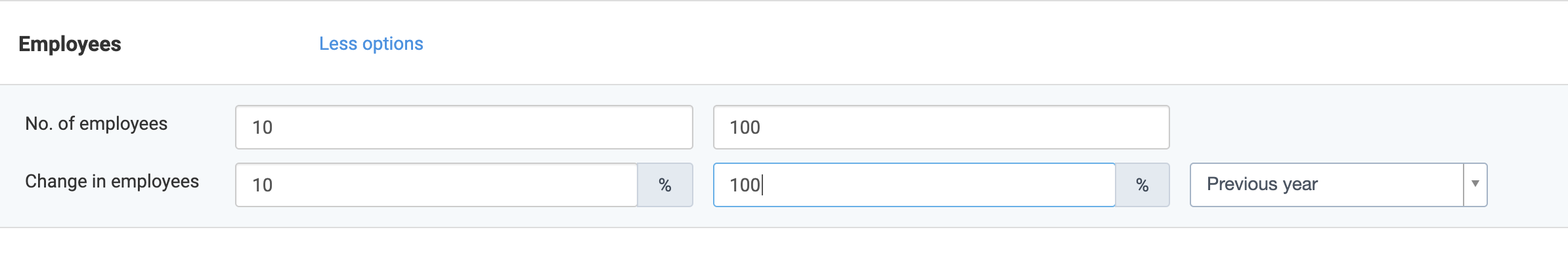This screenshot has width=1568, height=257.
Task: Click the 10 in the change percentage field
Action: click(262, 185)
